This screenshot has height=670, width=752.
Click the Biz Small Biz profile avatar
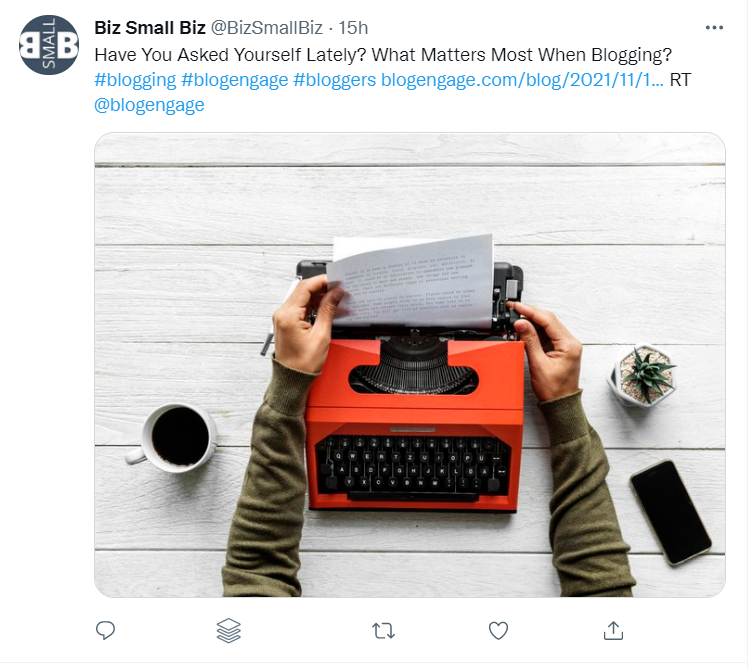tap(49, 45)
